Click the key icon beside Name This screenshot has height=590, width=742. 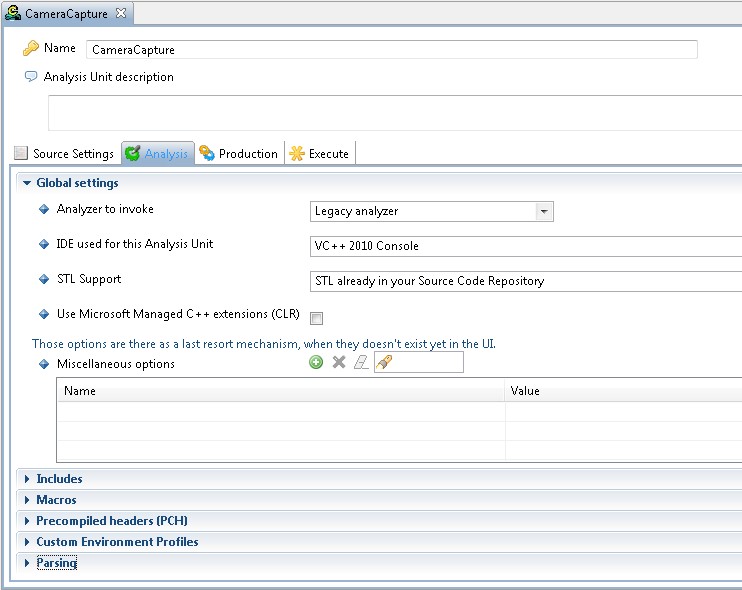coord(31,49)
